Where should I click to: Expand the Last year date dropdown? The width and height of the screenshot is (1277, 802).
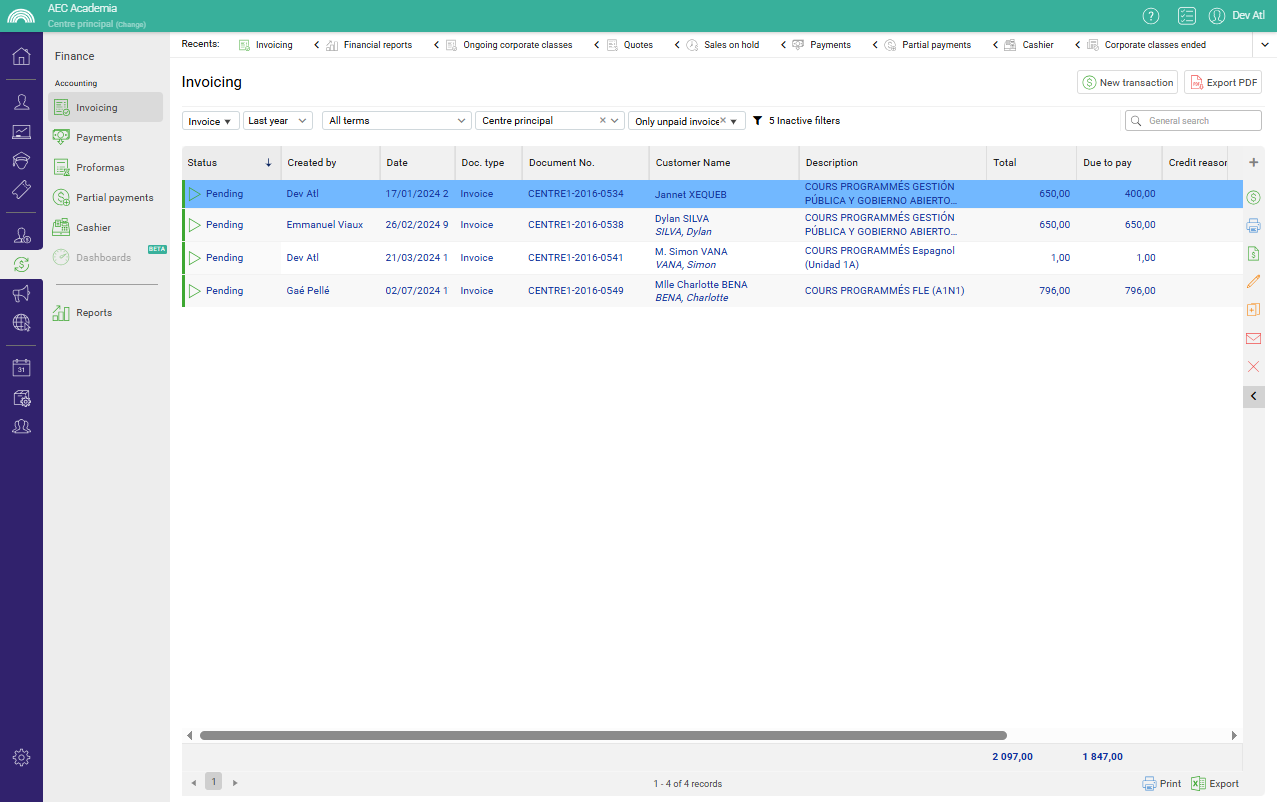277,121
